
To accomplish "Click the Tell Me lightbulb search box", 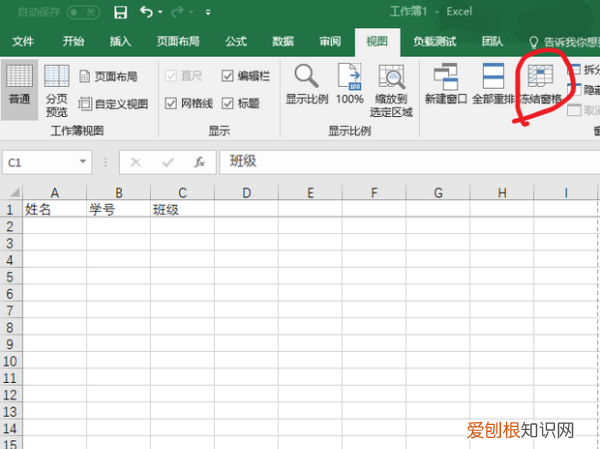I will [x=564, y=42].
